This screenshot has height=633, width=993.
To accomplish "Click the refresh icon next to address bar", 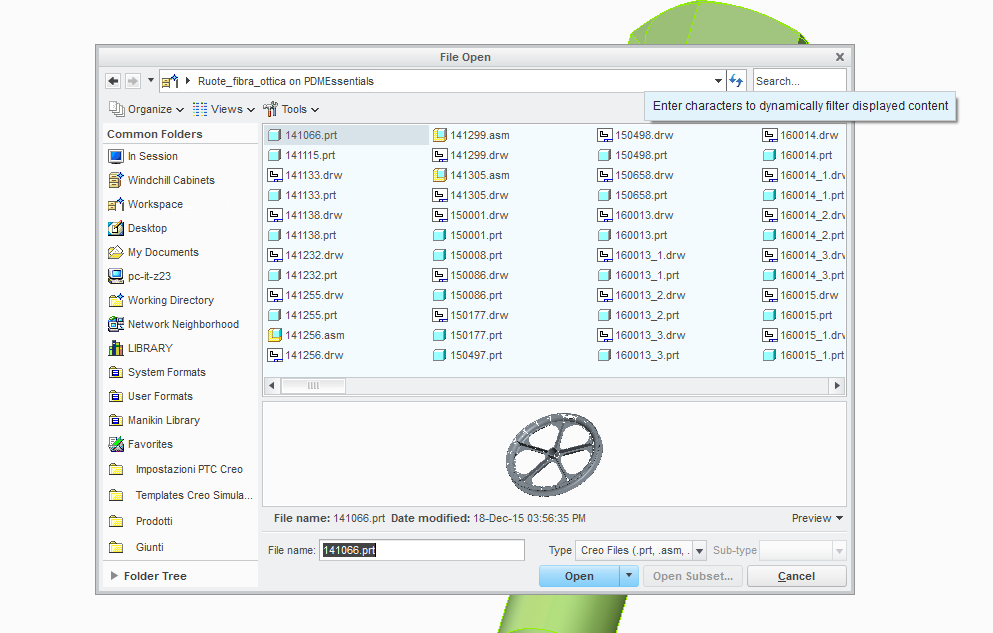I will click(736, 80).
